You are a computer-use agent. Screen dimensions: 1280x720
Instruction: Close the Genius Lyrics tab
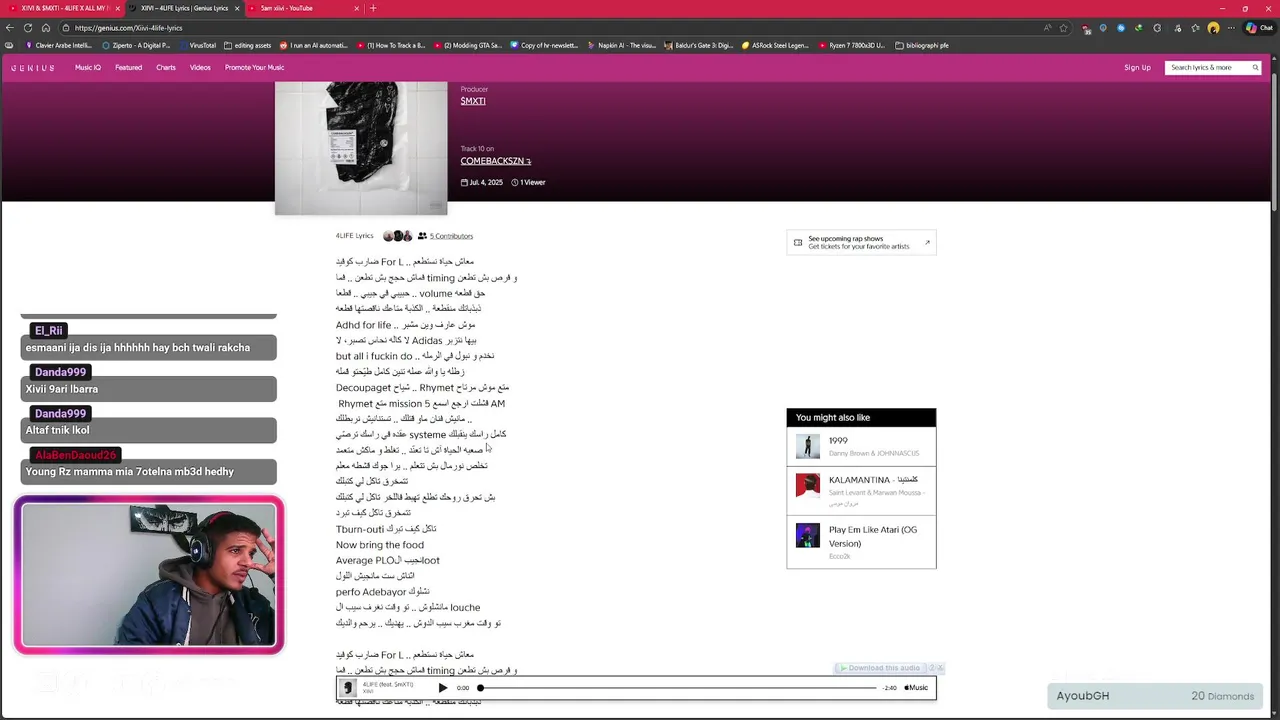(x=237, y=8)
